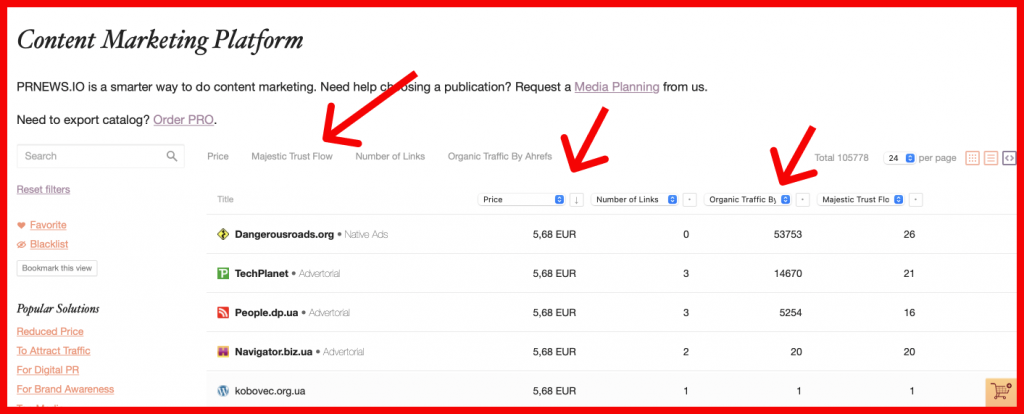
Task: Click Native Ads label for Dangerousroads.org
Action: pos(366,234)
